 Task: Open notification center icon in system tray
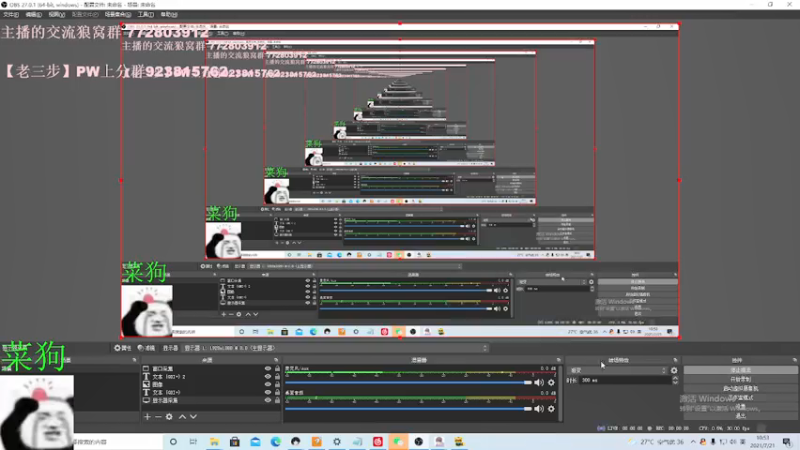pyautogui.click(x=787, y=442)
